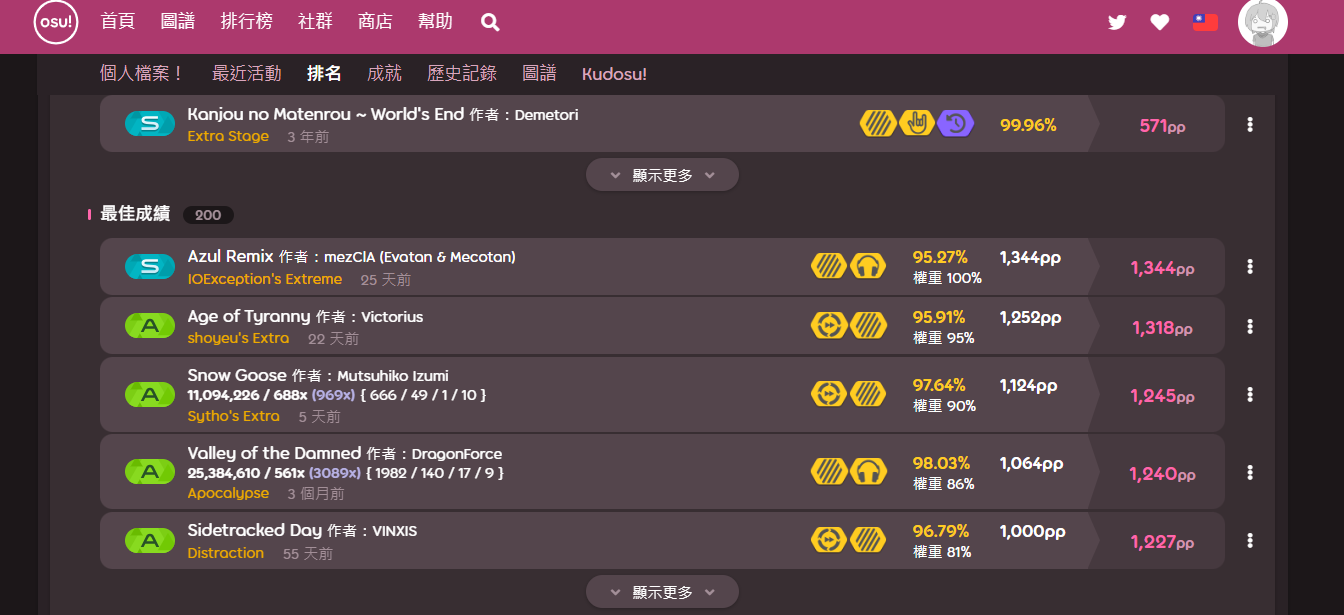Click Hidden mod icon on Sidetracked Day
The image size is (1344, 615).
868,540
